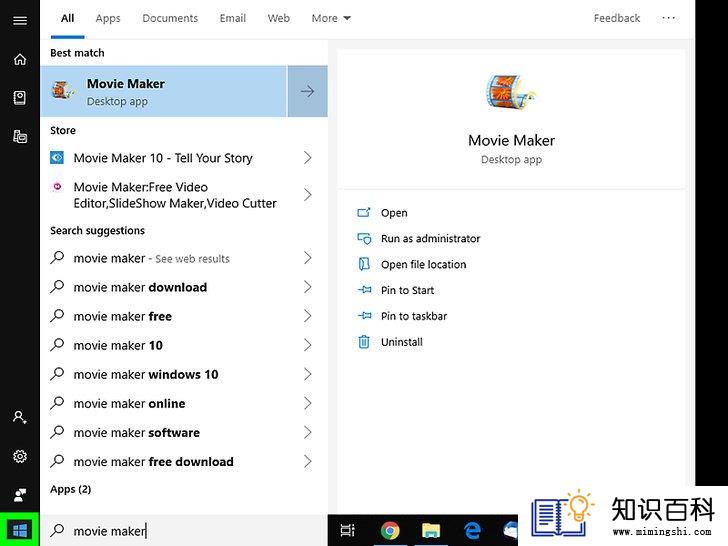Click the Feedback link
Screen dimensions: 728x546
pyautogui.click(x=617, y=18)
